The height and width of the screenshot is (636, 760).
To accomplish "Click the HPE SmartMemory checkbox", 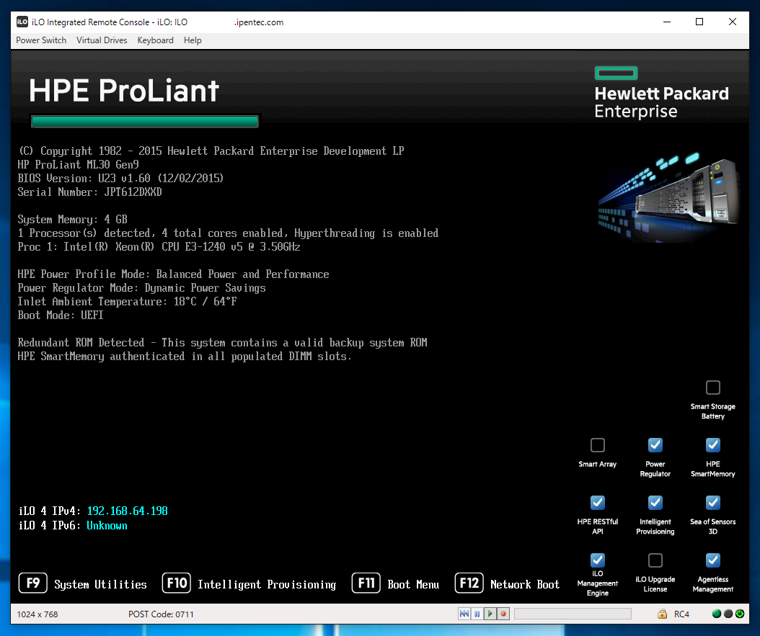I will click(x=712, y=445).
